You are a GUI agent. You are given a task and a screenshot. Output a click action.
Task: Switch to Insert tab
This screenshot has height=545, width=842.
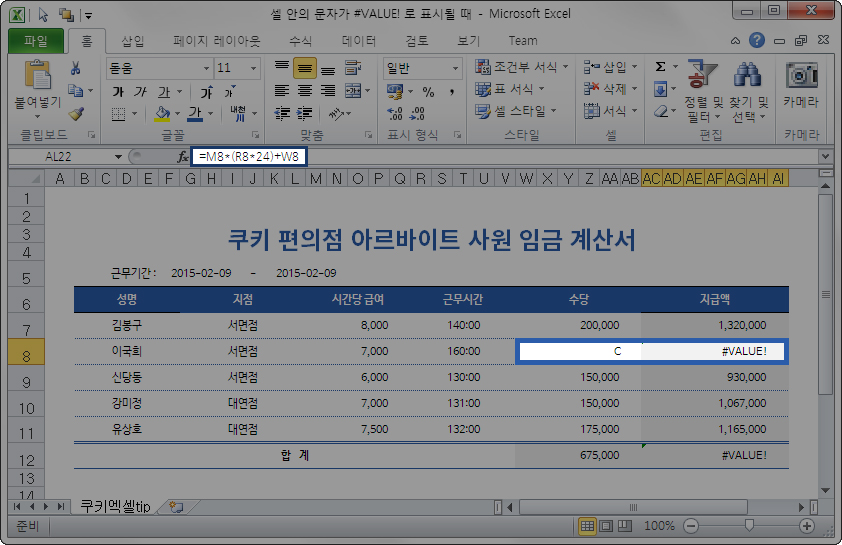[x=132, y=41]
